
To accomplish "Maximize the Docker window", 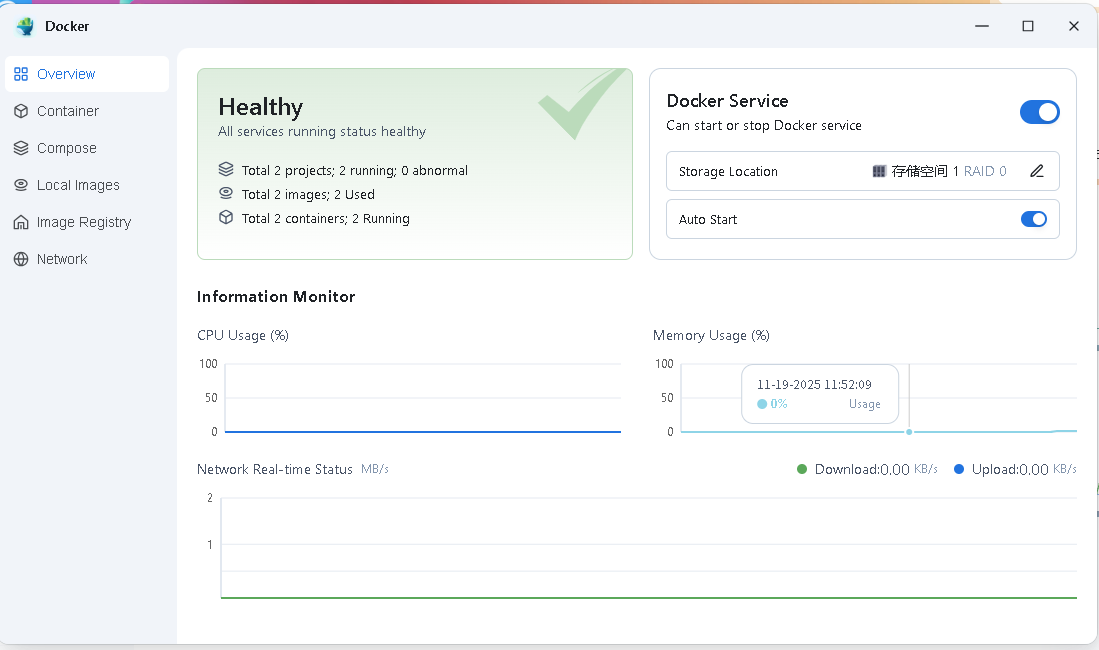I will [1027, 26].
